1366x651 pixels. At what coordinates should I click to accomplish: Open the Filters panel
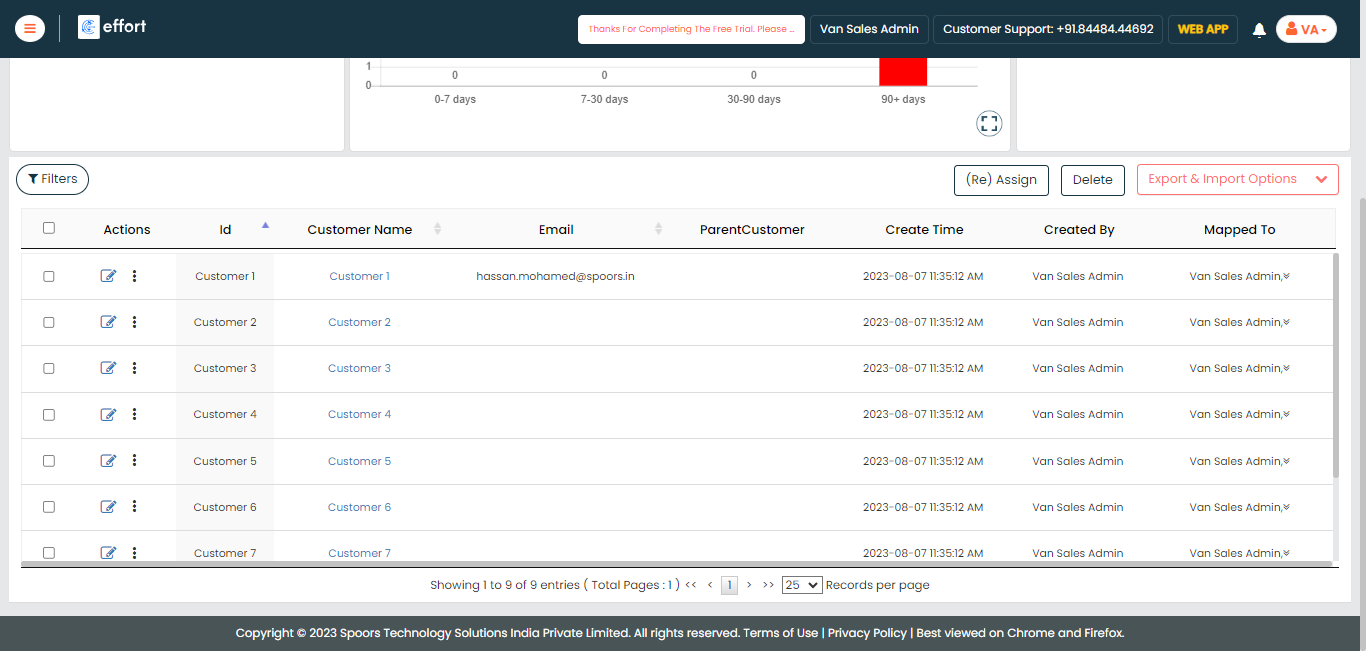point(52,179)
